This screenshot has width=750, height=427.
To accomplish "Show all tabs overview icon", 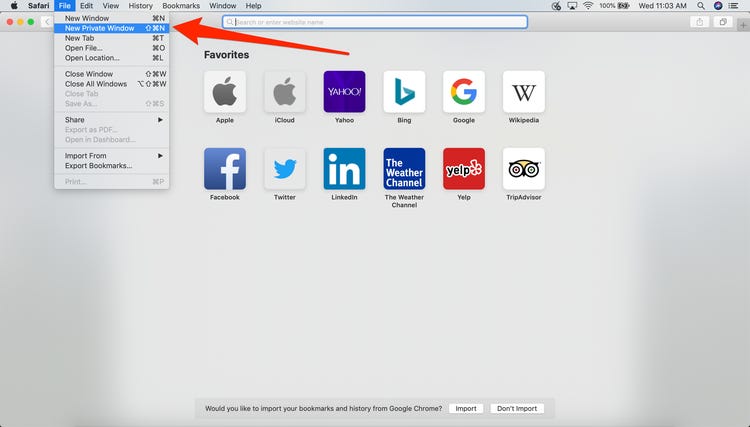I will click(x=723, y=22).
